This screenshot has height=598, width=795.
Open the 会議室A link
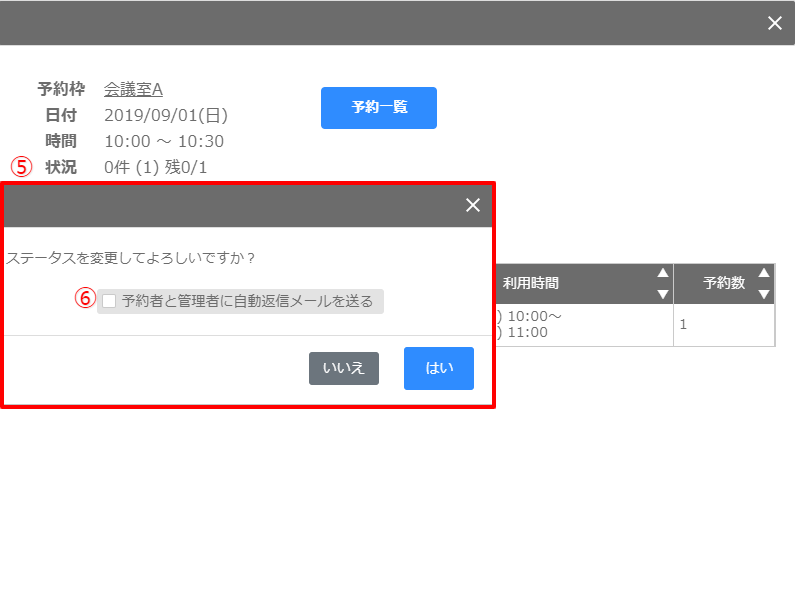pos(133,90)
